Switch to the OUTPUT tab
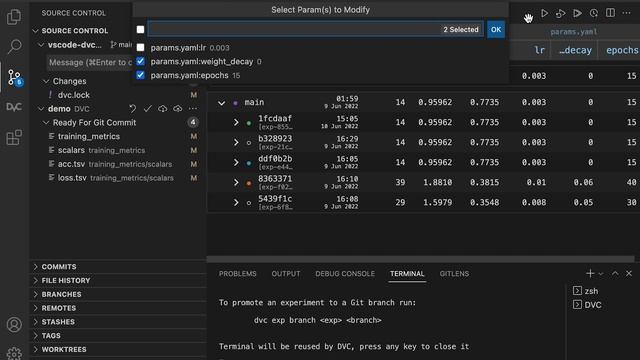 (286, 273)
